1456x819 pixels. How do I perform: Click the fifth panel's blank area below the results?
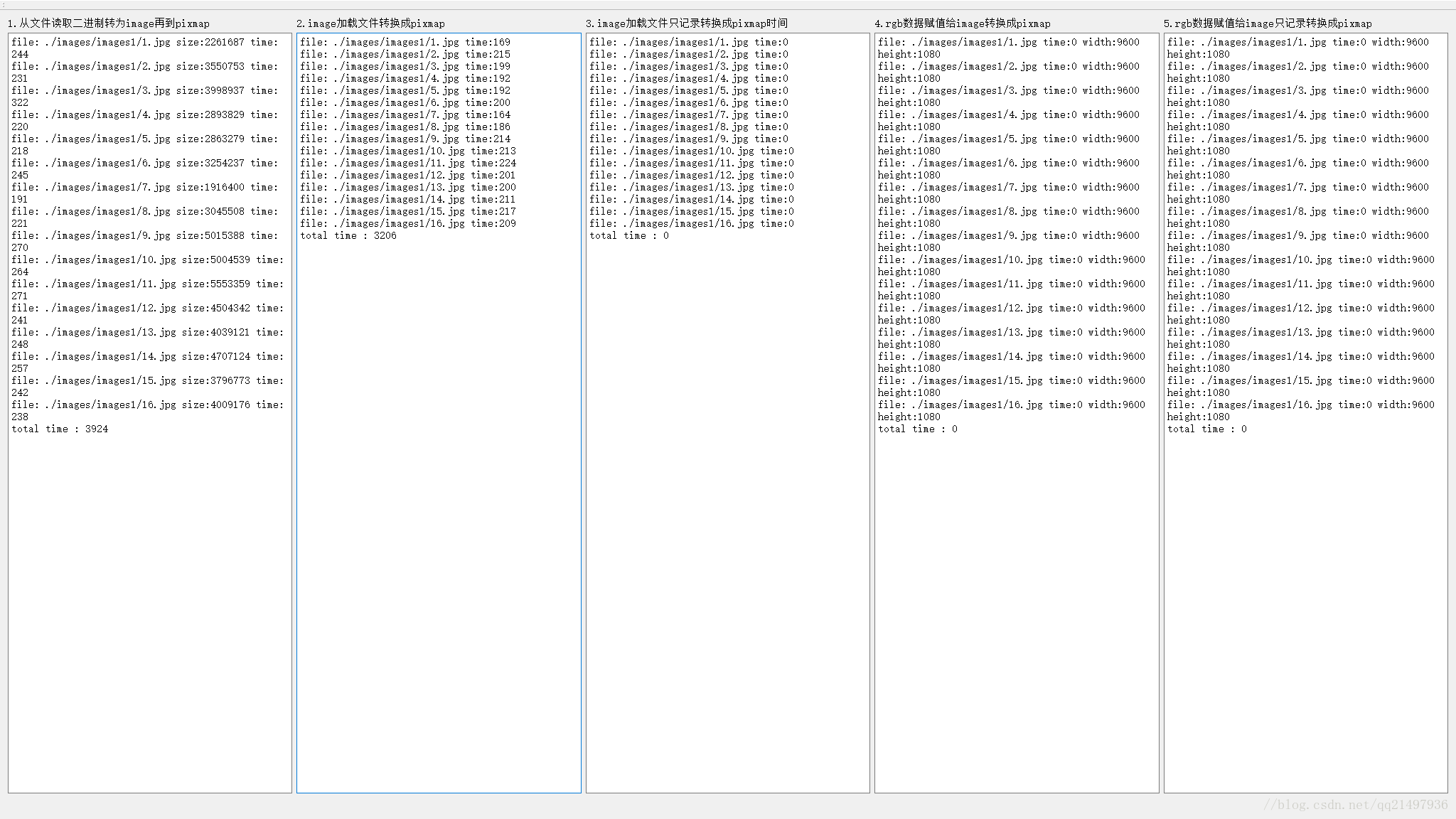coord(1305,604)
